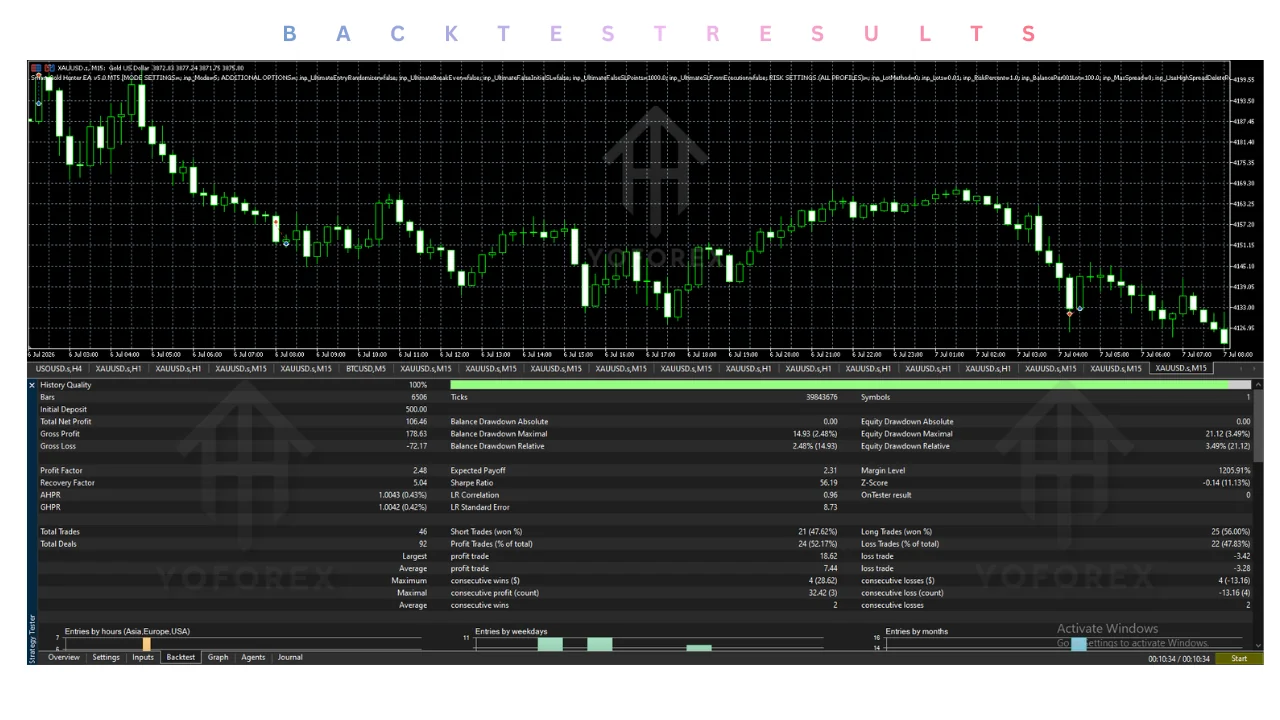Click the GHPR value 1.0042 (0.42%)
This screenshot has height=720, width=1280.
tap(403, 507)
